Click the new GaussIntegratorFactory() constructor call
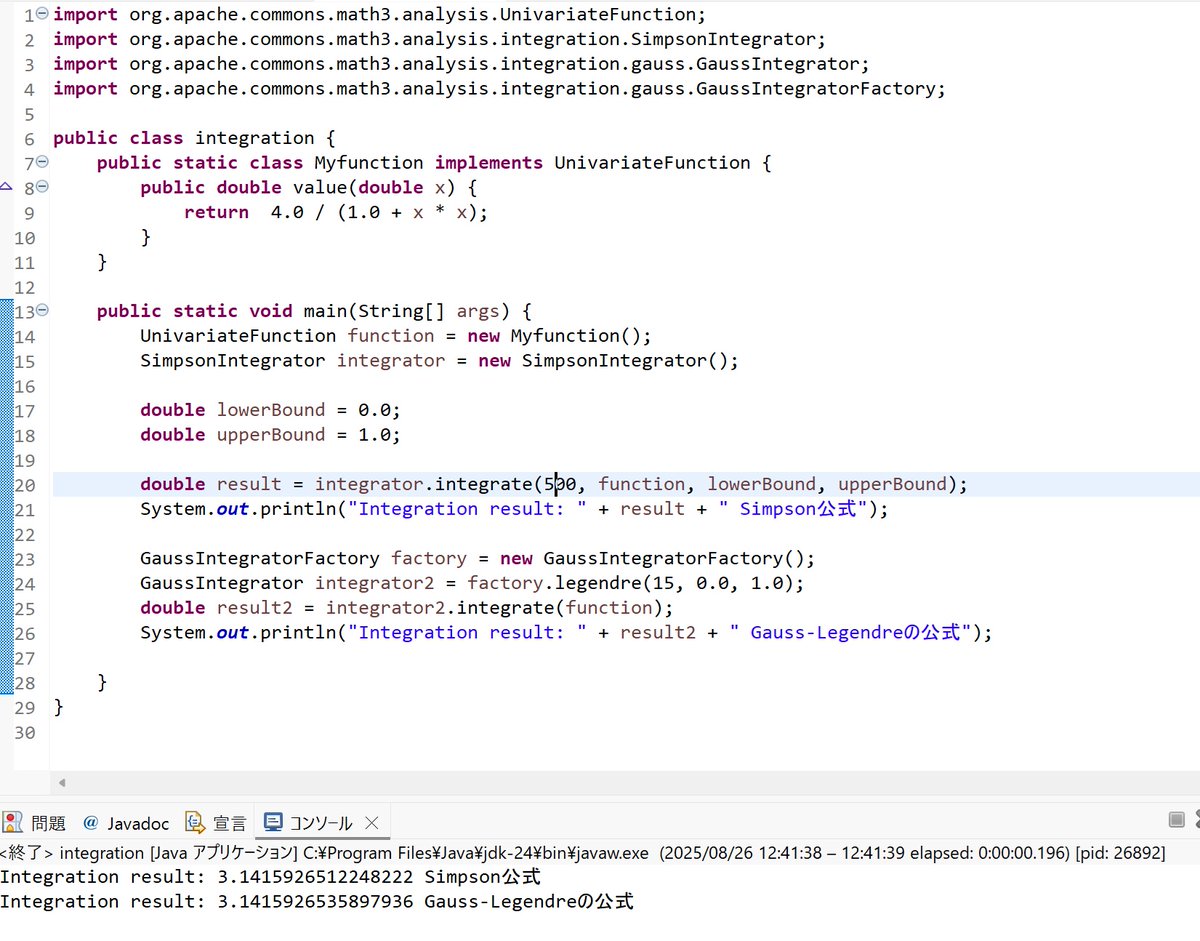 click(652, 558)
